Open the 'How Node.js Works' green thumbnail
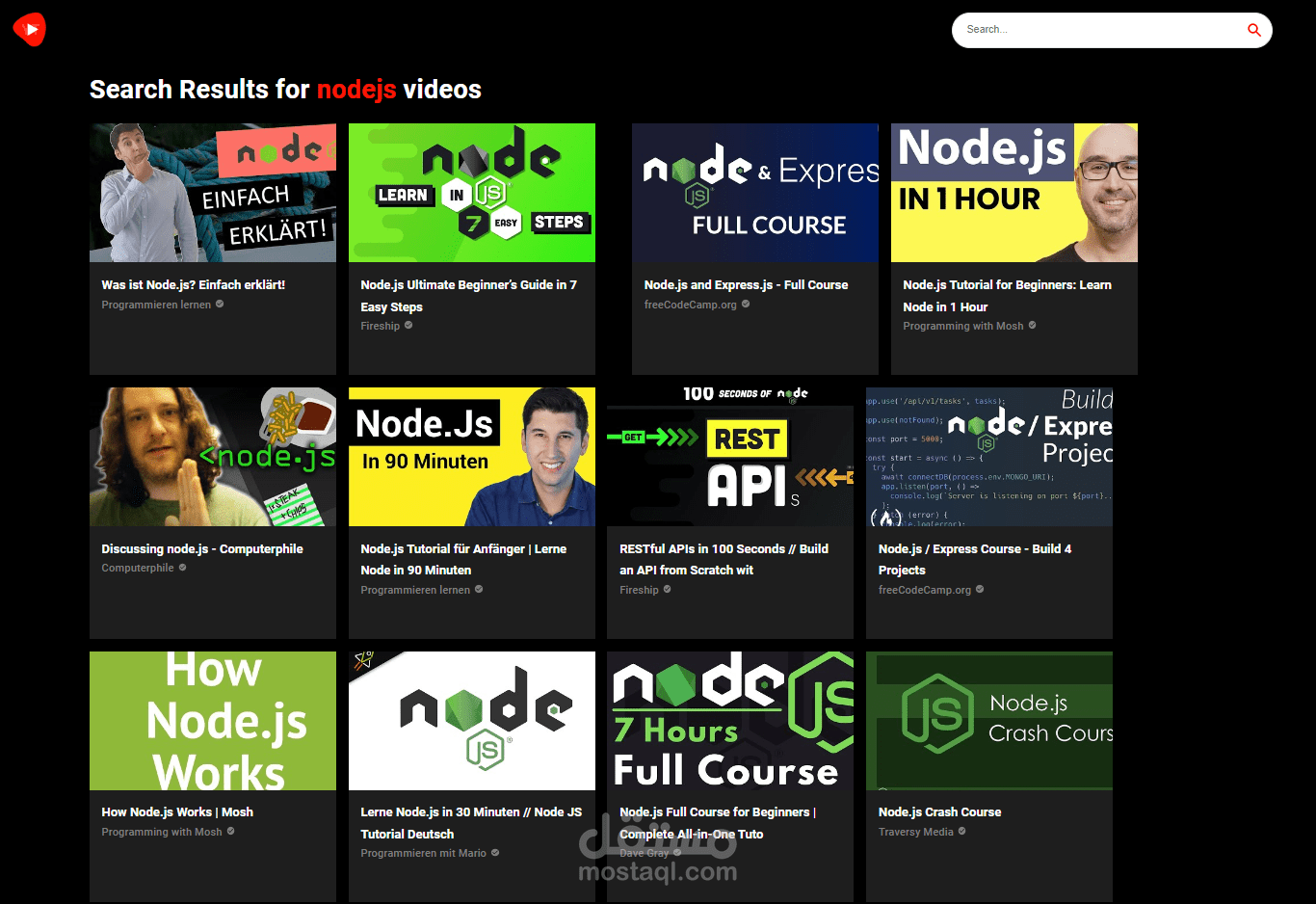The width and height of the screenshot is (1316, 904). click(213, 721)
